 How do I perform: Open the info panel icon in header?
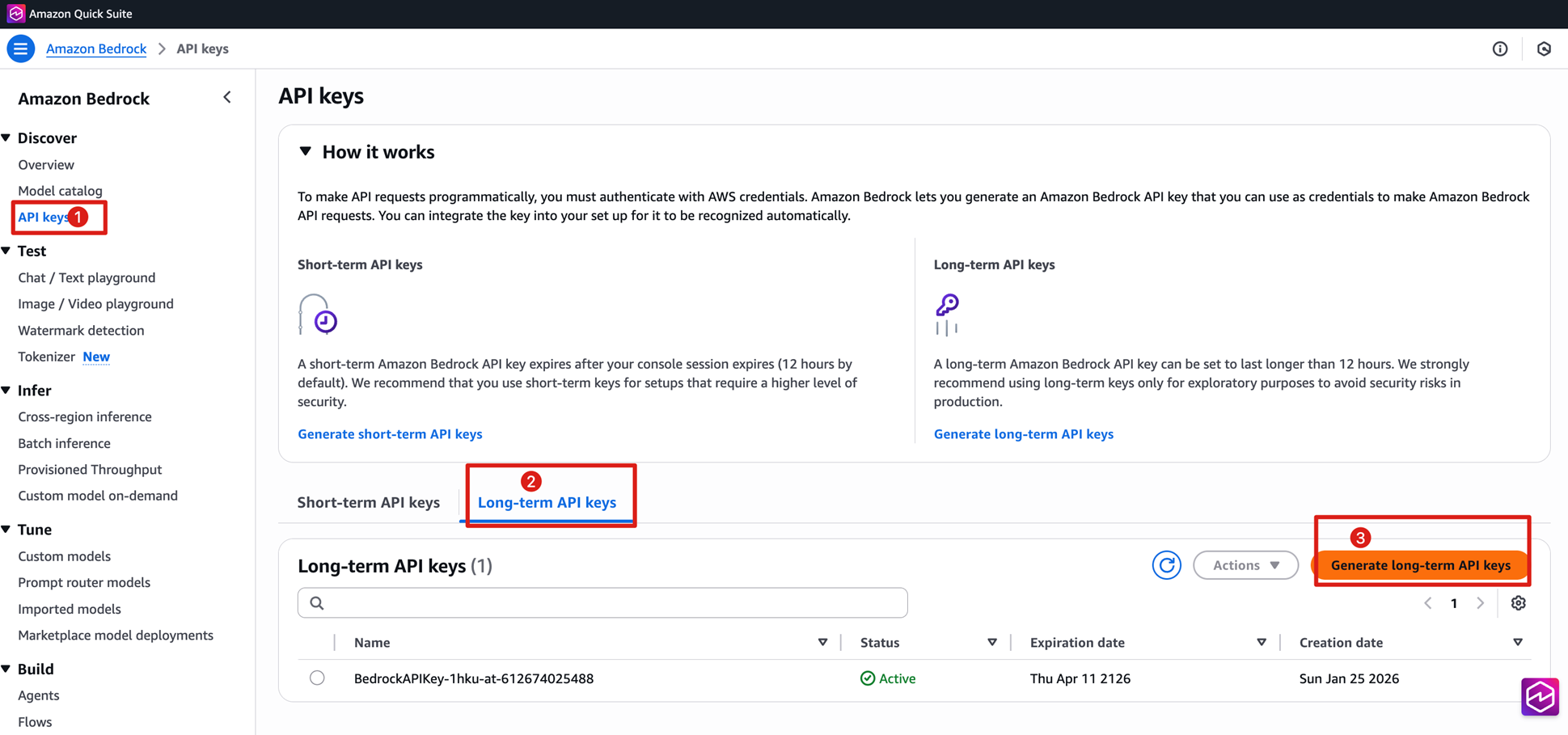coord(1500,49)
